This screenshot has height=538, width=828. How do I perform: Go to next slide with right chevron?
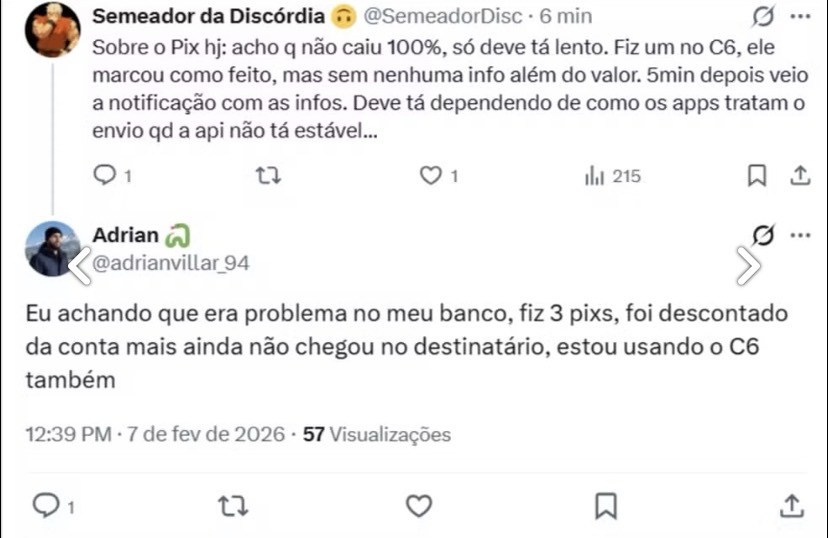pos(748,264)
